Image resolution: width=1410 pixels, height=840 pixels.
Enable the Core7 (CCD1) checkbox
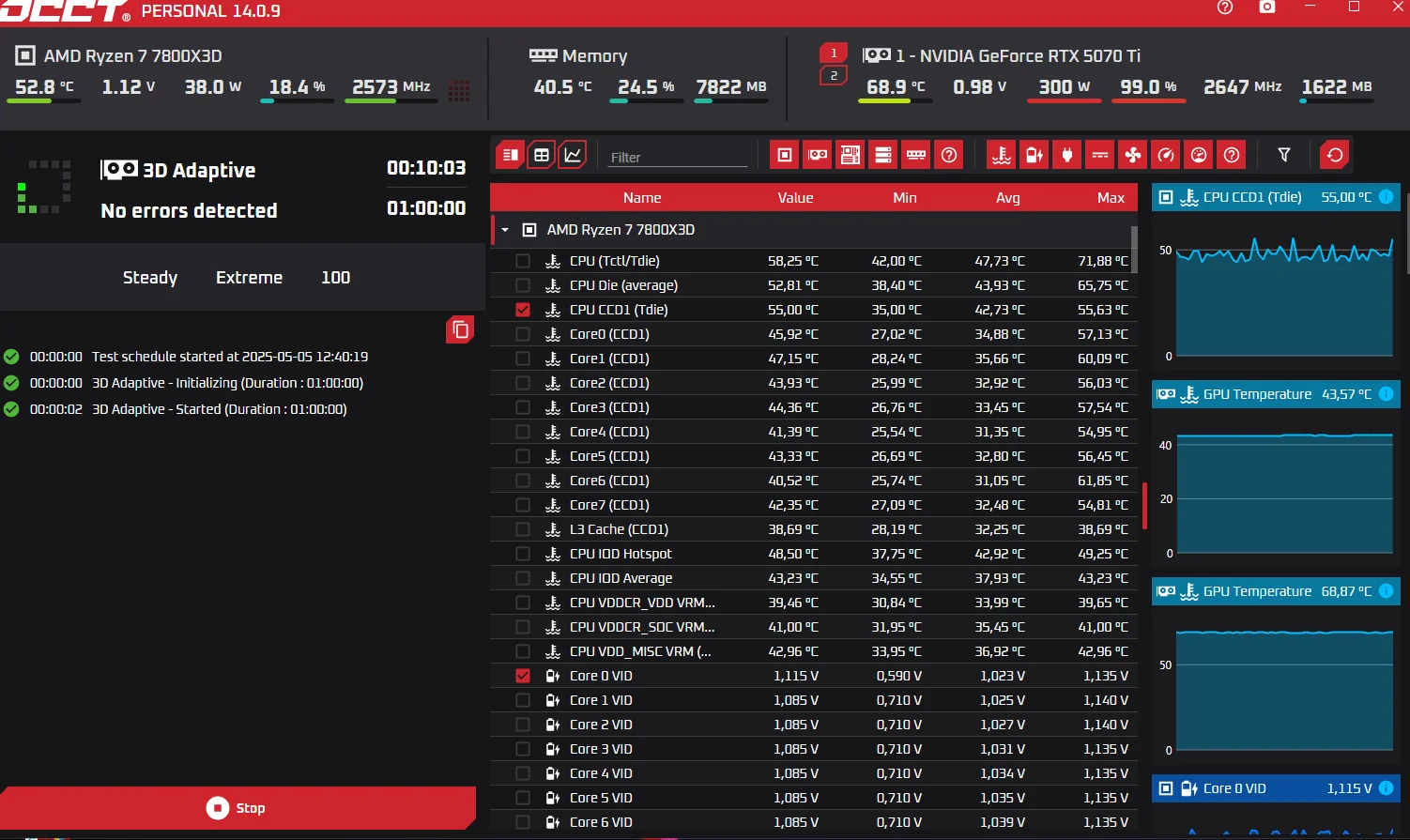[x=523, y=505]
